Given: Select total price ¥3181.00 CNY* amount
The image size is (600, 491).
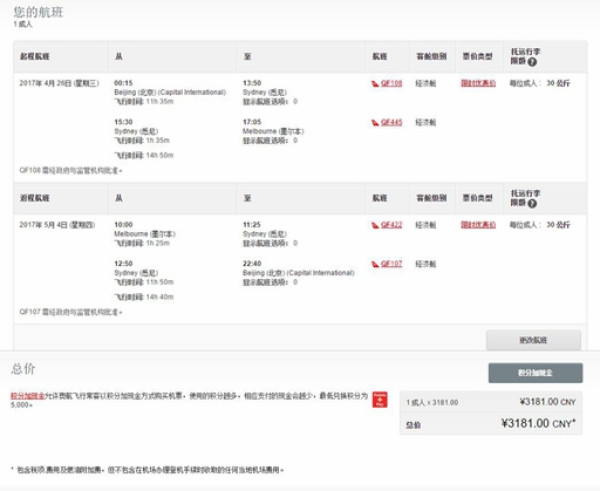Looking at the screenshot, I should pyautogui.click(x=538, y=424).
